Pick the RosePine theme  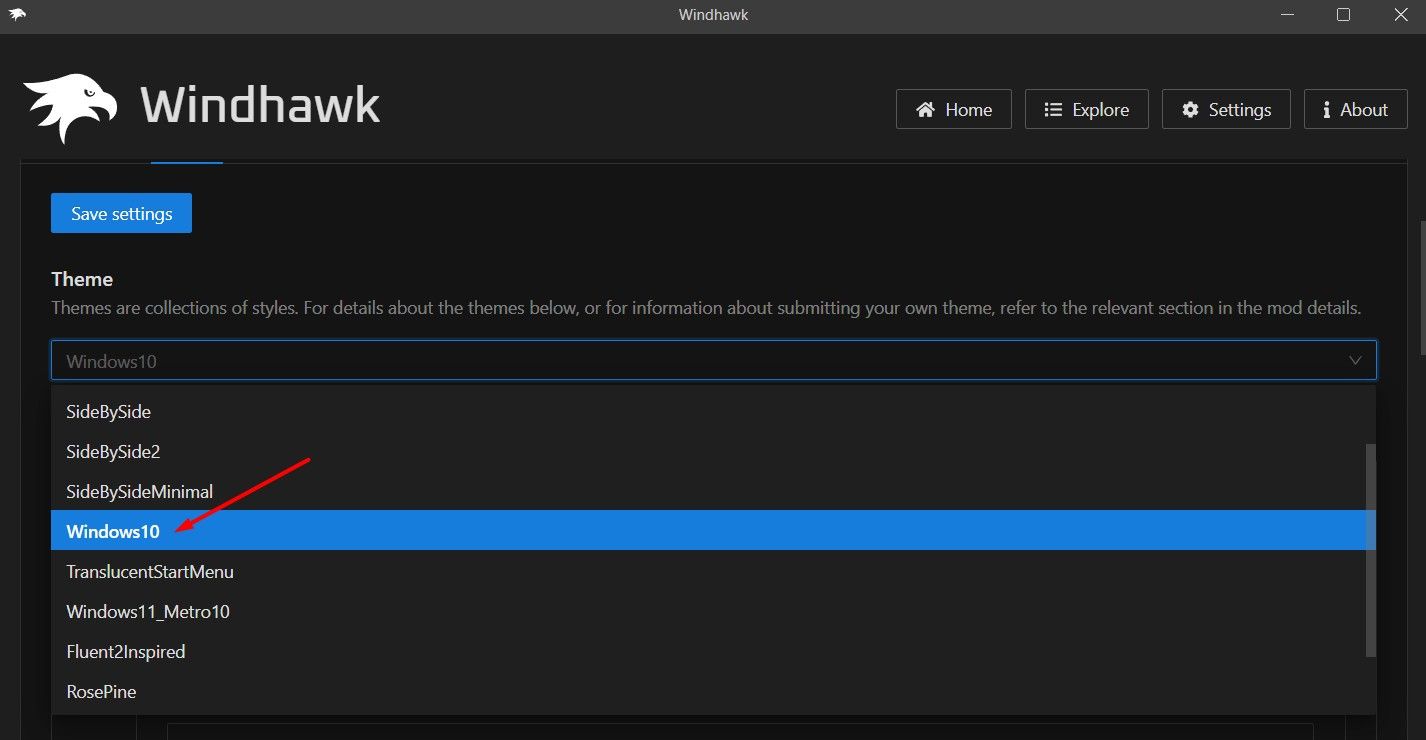pyautogui.click(x=713, y=691)
